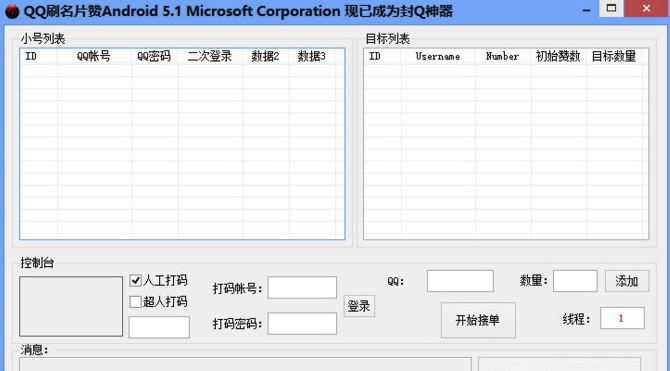Click the 线程 field showing 1
Image resolution: width=670 pixels, height=371 pixels.
(x=622, y=318)
